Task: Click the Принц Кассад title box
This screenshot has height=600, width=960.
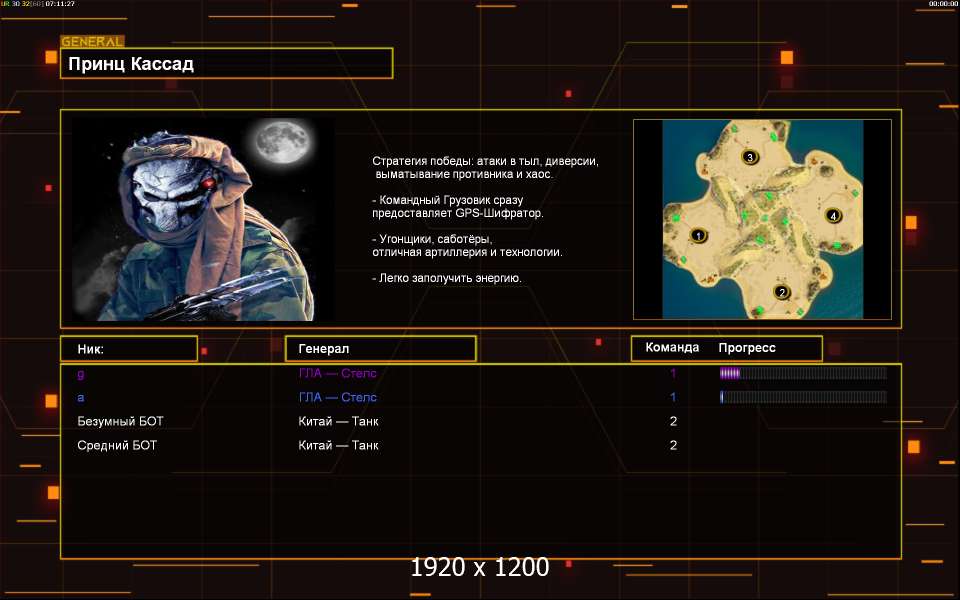Action: coord(227,64)
